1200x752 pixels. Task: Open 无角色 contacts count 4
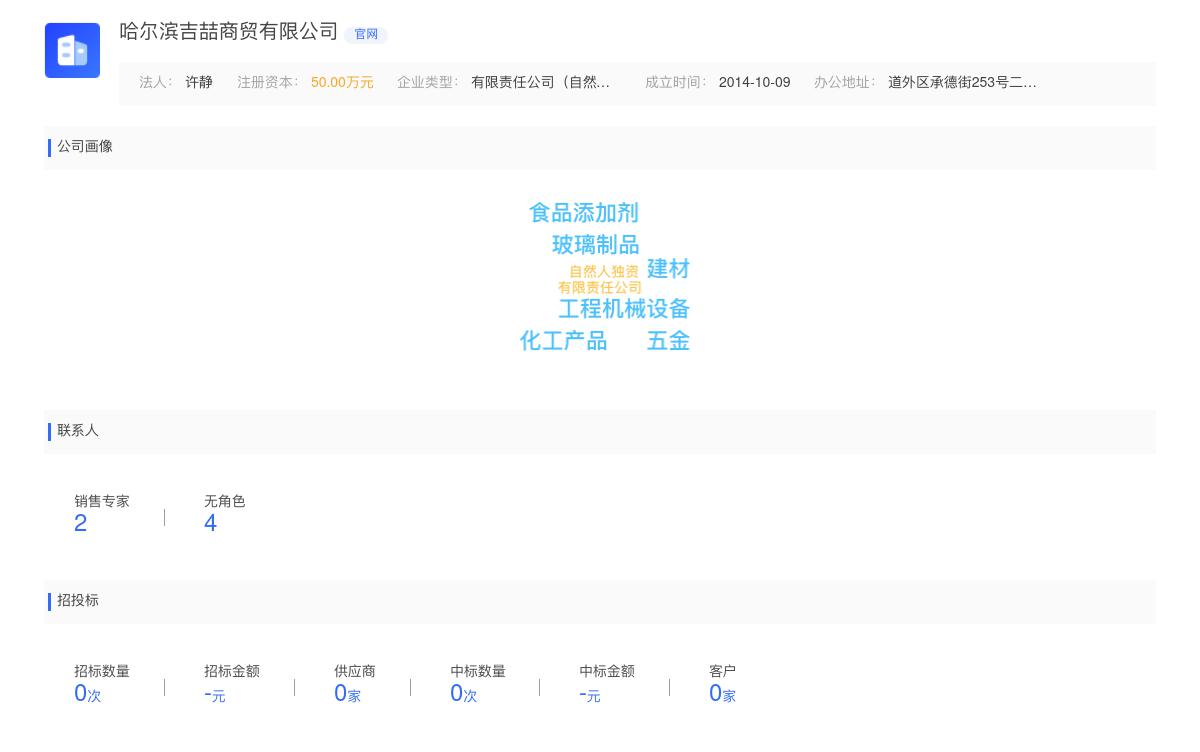click(x=210, y=523)
